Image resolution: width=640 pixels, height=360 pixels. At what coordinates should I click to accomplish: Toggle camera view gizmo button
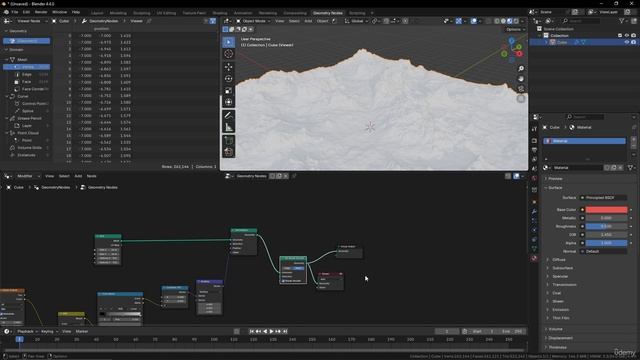(x=521, y=89)
